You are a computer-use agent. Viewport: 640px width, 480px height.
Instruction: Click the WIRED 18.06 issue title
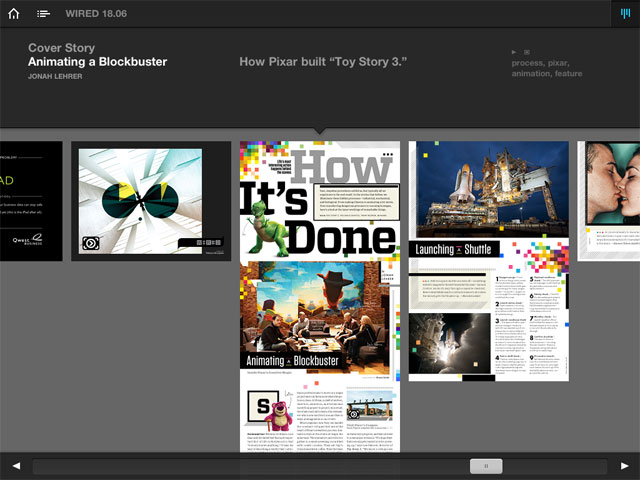[x=96, y=13]
